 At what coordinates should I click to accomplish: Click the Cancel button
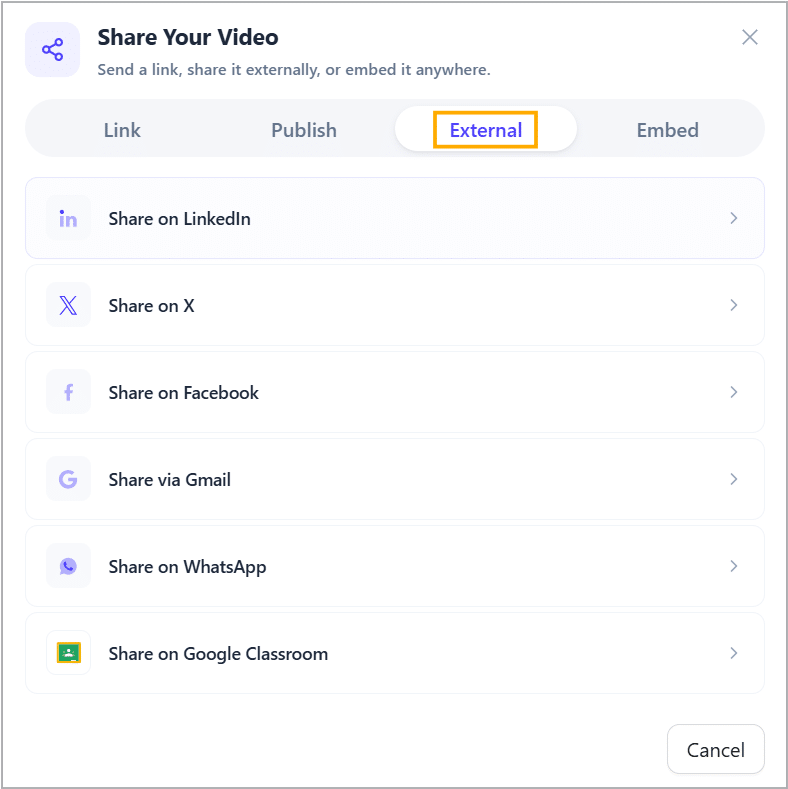(716, 749)
